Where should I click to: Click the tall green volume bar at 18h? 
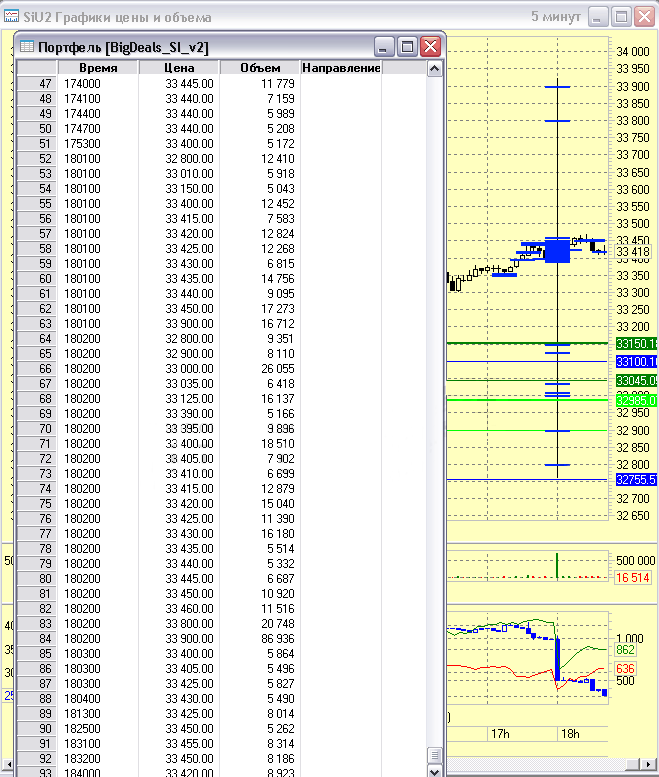point(557,565)
